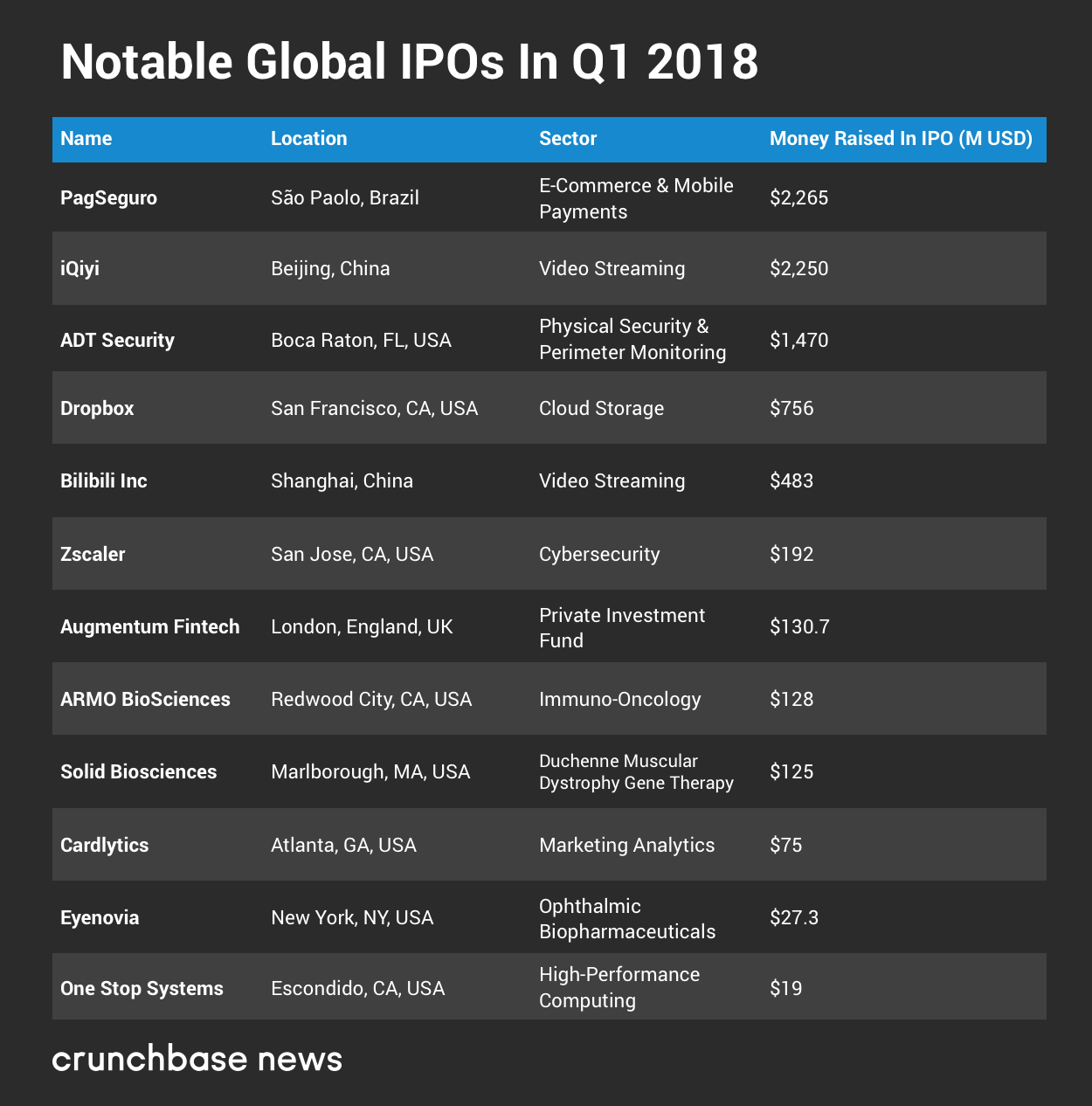Click the Cardlytics company name
Image resolution: width=1092 pixels, height=1106 pixels.
pyautogui.click(x=104, y=846)
